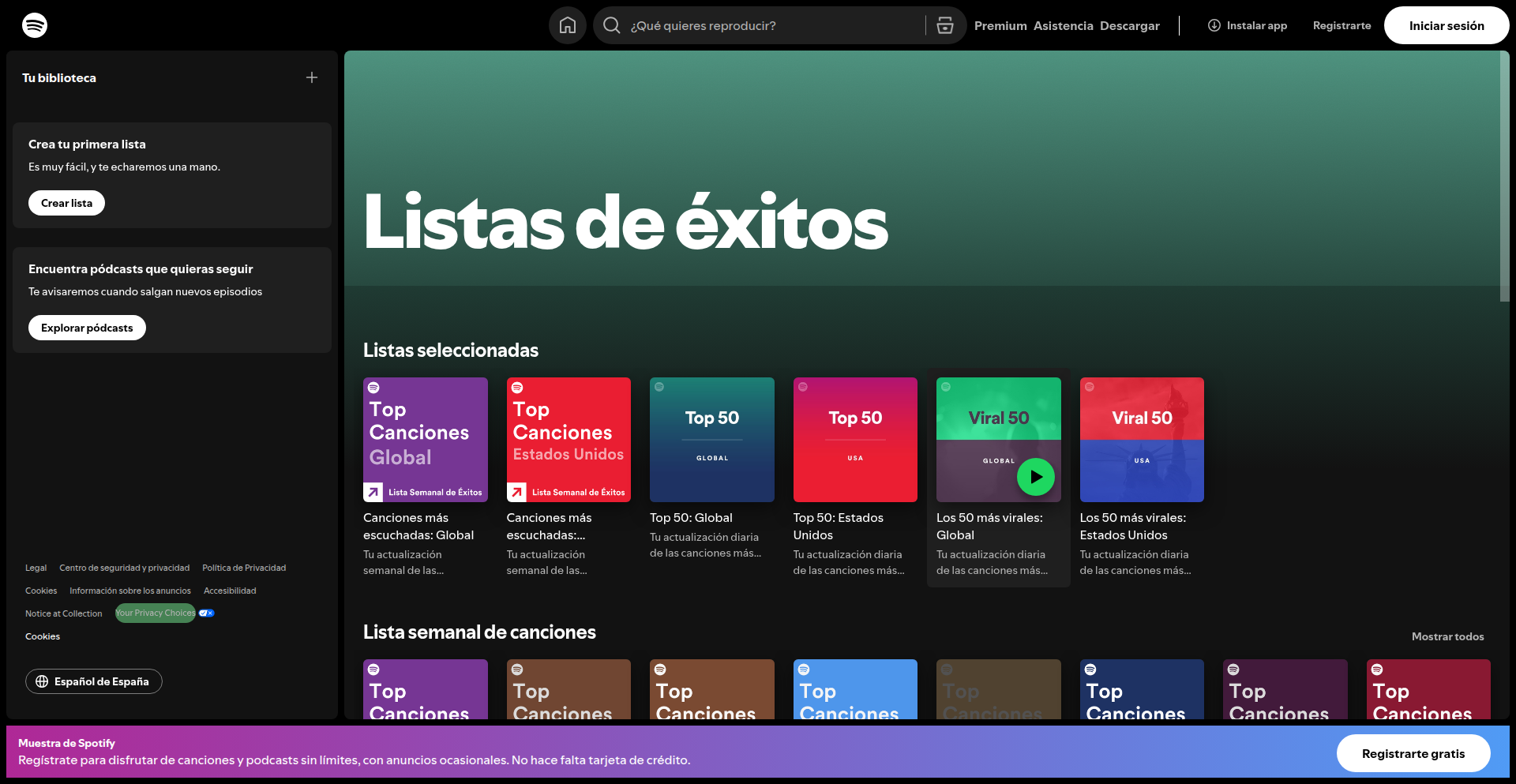Click the Spotify logo icon
Image resolution: width=1516 pixels, height=784 pixels.
tap(35, 25)
